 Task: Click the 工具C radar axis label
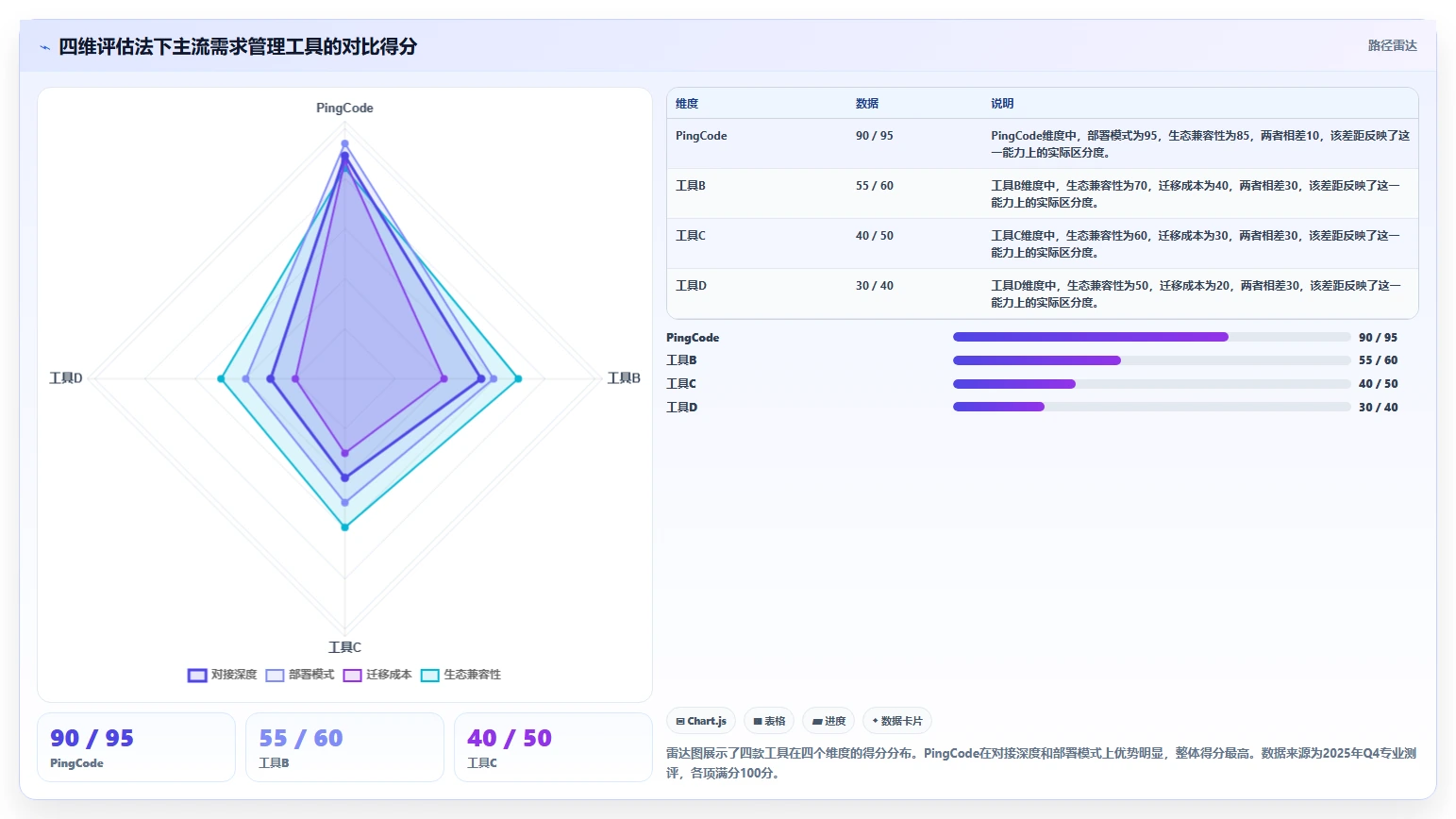pos(344,647)
